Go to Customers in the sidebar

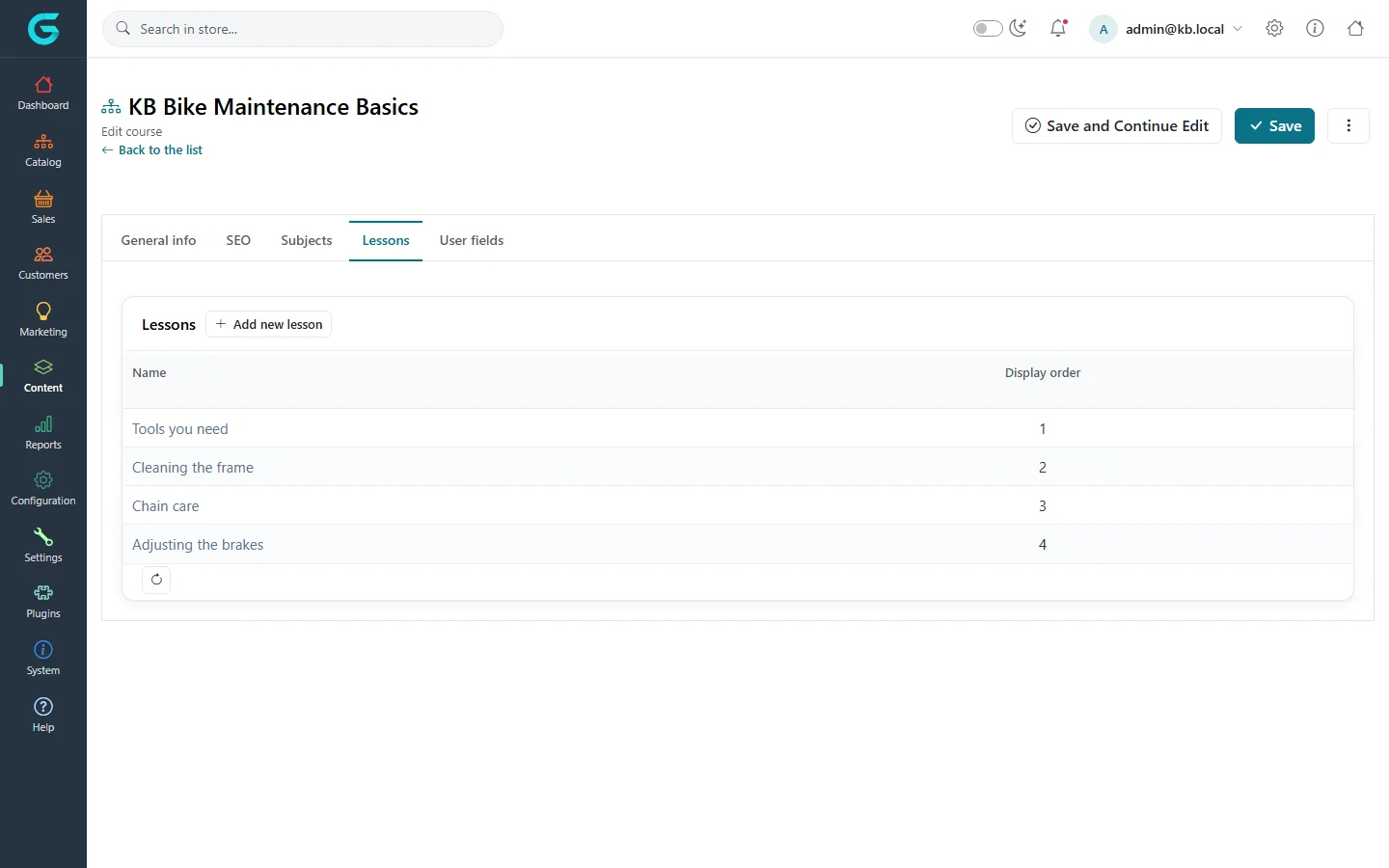(x=43, y=263)
